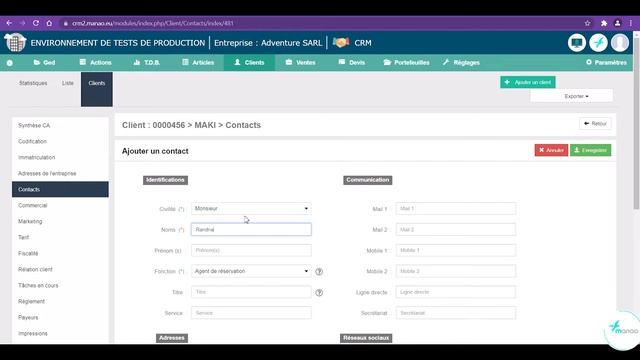
Task: Open help icon next to Titre
Action: 319,293
